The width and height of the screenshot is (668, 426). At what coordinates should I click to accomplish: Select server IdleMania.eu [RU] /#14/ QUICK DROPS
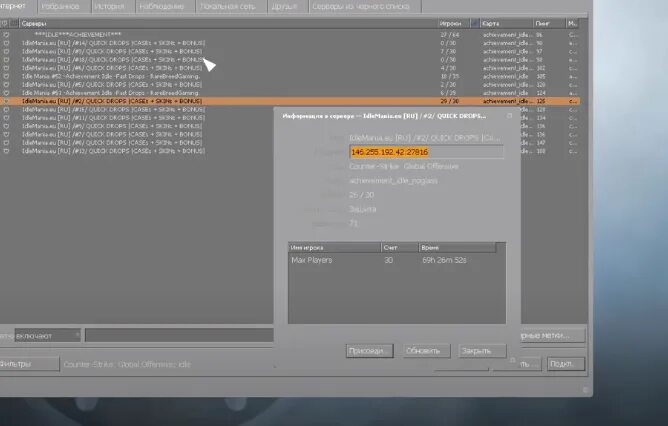click(x=290, y=43)
